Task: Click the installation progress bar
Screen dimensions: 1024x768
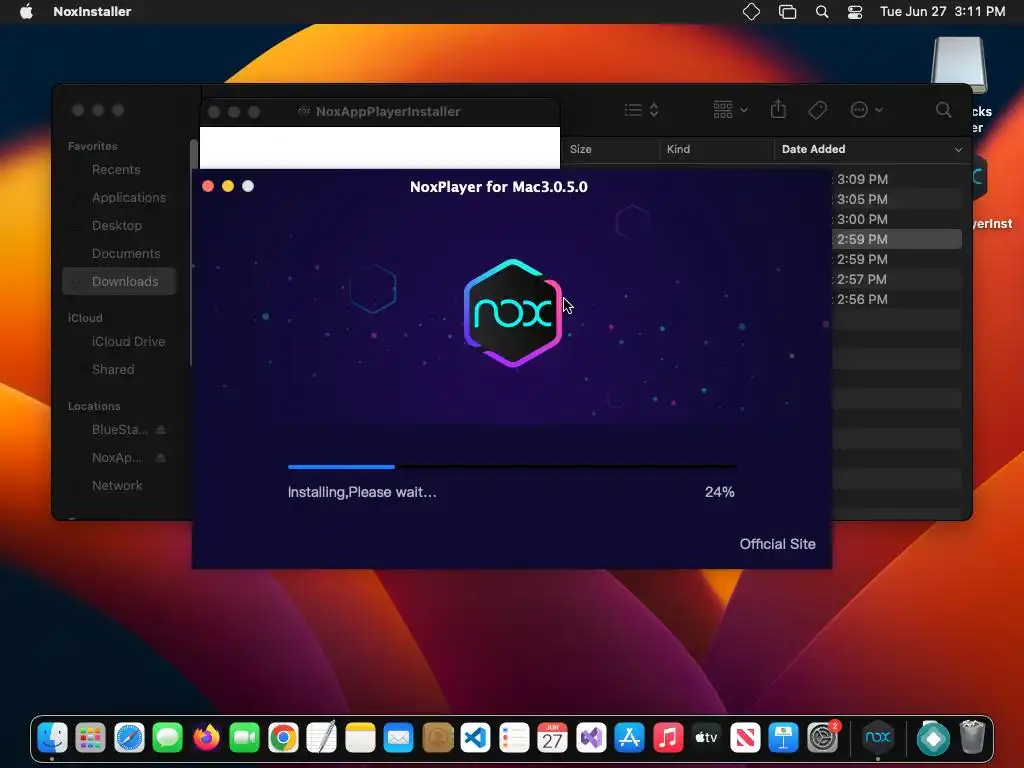Action: click(512, 467)
